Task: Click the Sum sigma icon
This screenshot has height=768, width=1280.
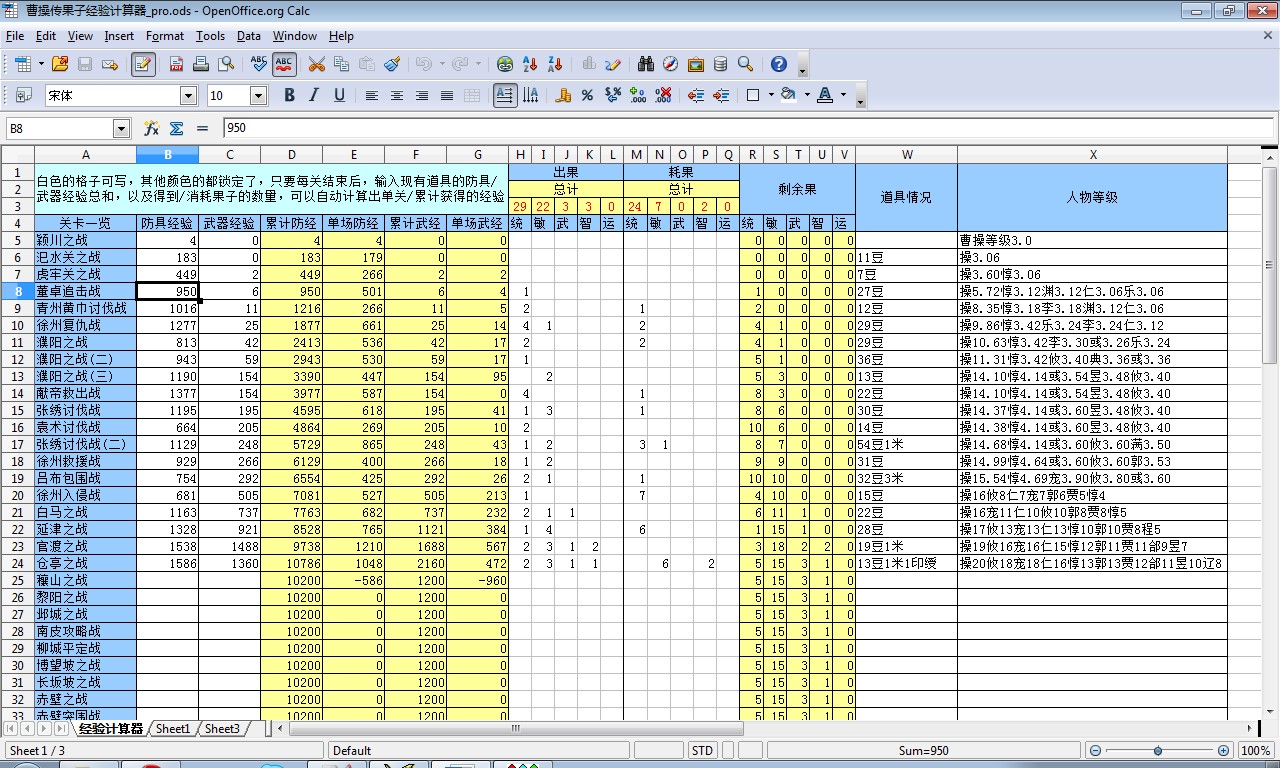Action: pos(176,128)
